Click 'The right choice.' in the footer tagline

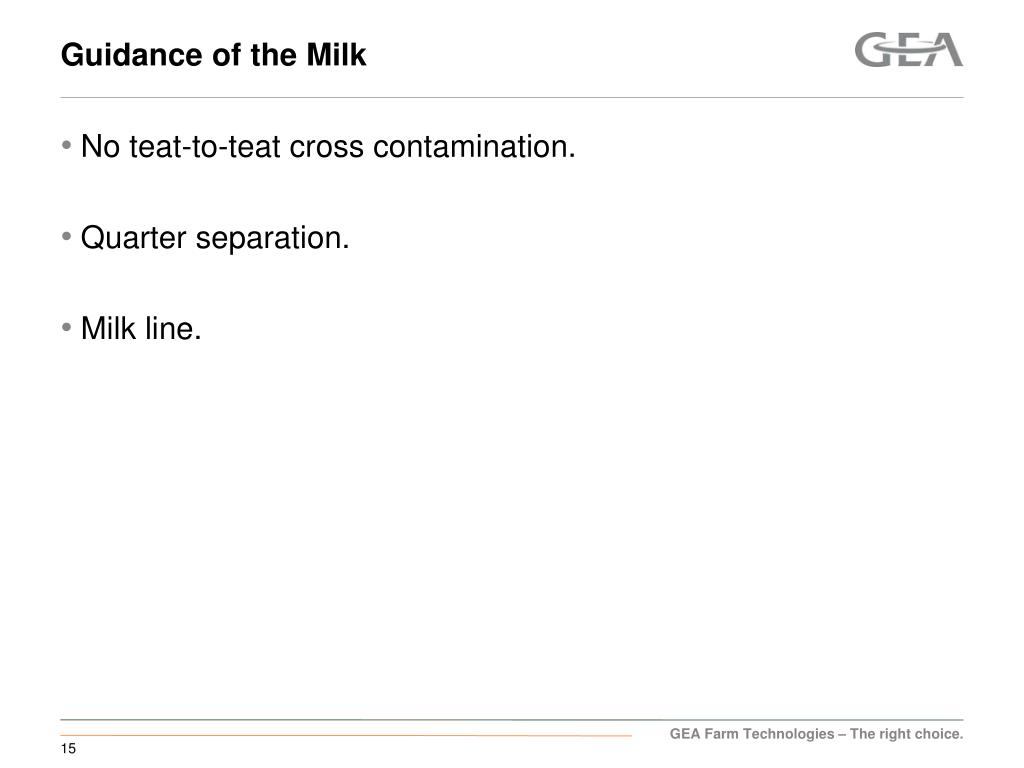[x=906, y=734]
